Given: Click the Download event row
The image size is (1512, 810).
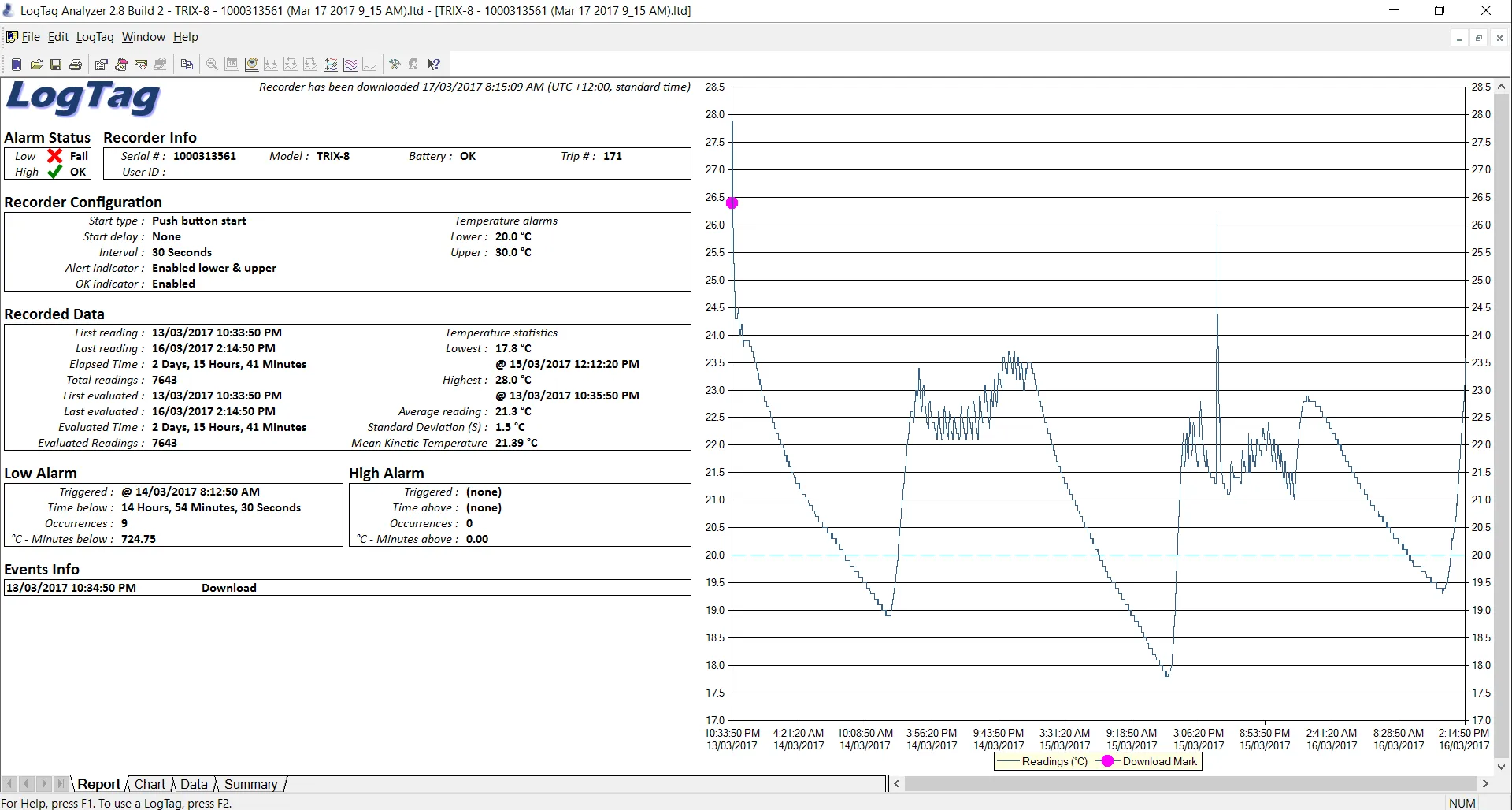Looking at the screenshot, I should pyautogui.click(x=347, y=588).
